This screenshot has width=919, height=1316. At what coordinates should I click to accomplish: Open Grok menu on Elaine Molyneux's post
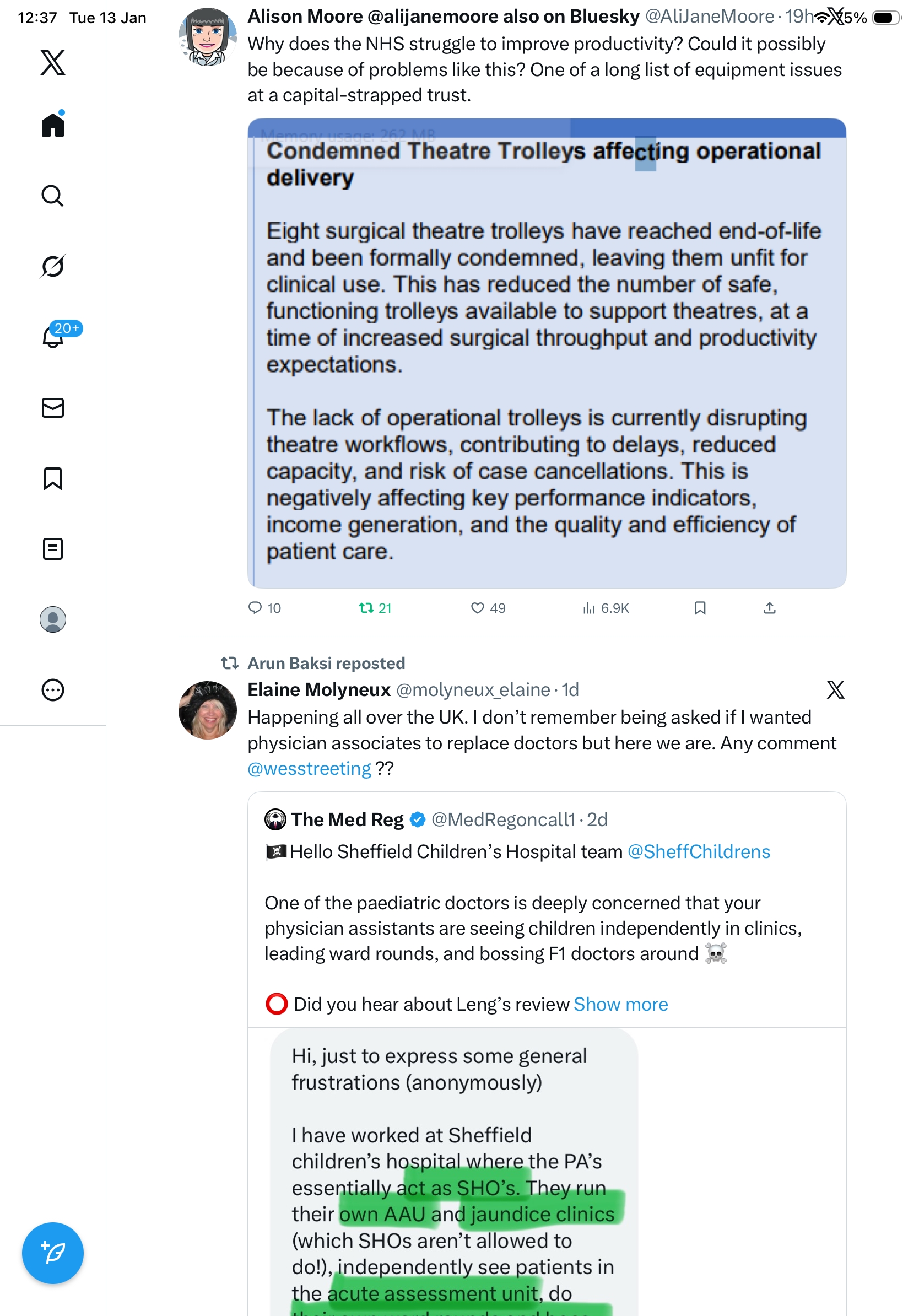coord(835,690)
